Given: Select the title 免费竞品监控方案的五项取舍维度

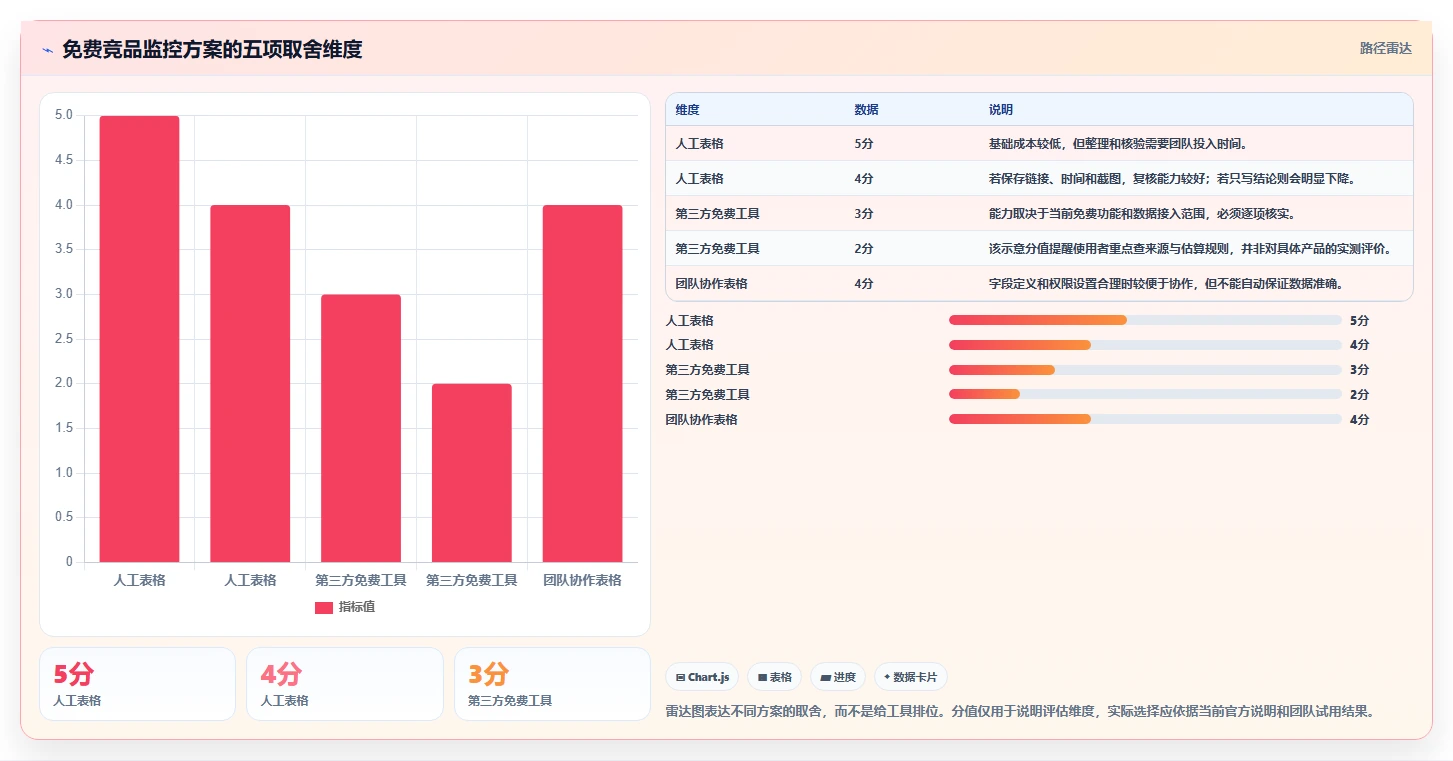Looking at the screenshot, I should (212, 49).
